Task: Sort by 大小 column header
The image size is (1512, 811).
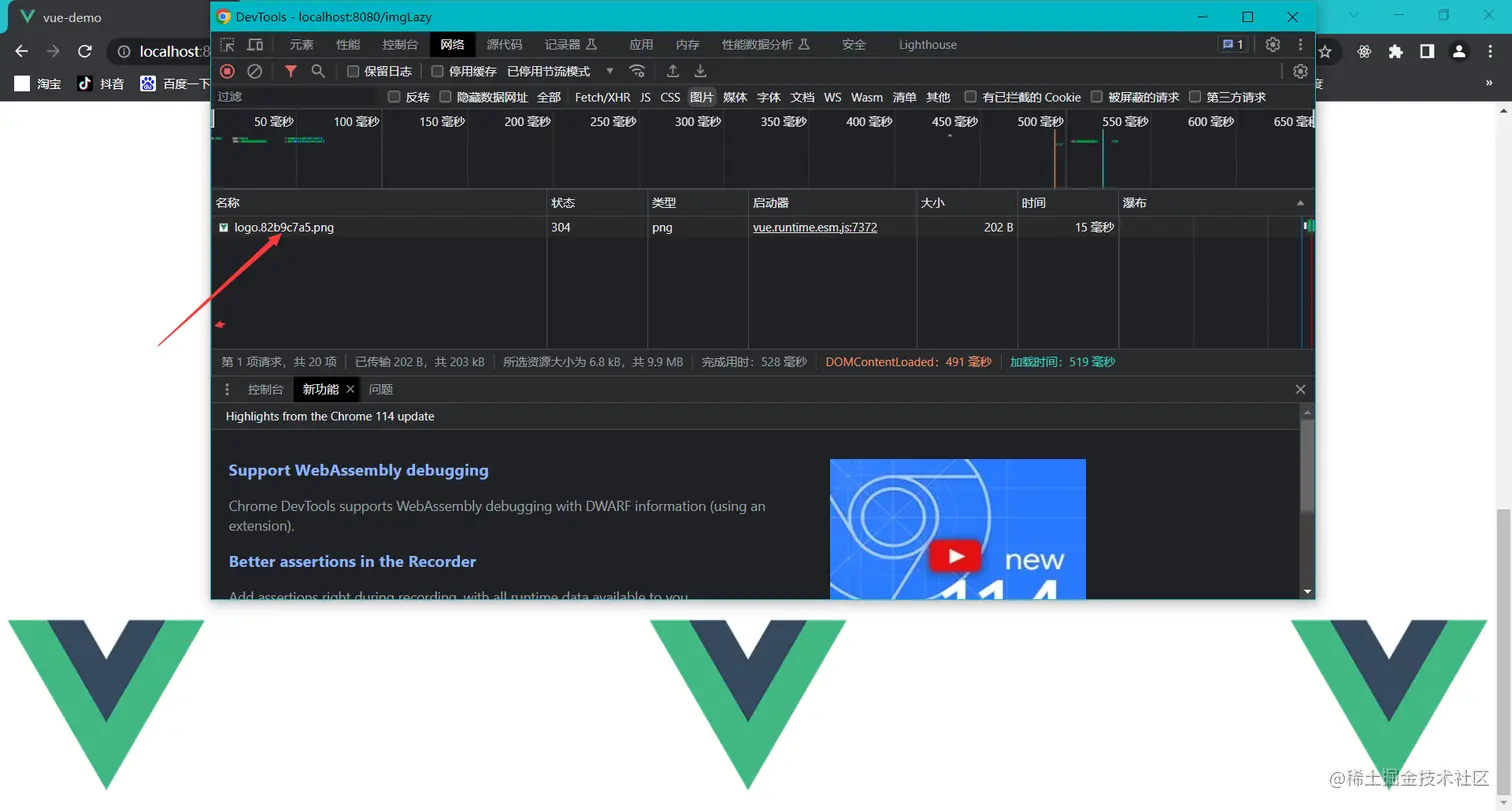Action: click(x=967, y=203)
